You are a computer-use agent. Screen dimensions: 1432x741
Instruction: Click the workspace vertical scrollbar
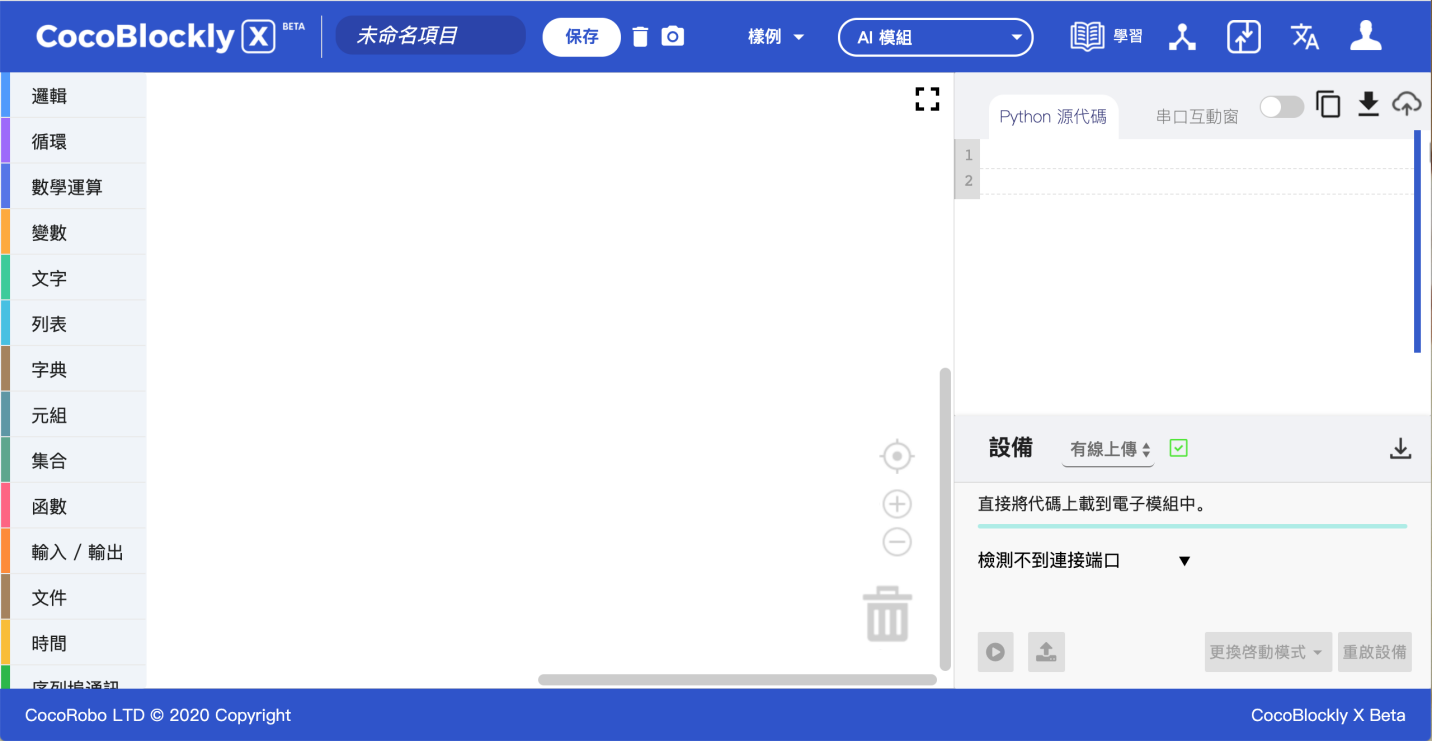[x=945, y=519]
